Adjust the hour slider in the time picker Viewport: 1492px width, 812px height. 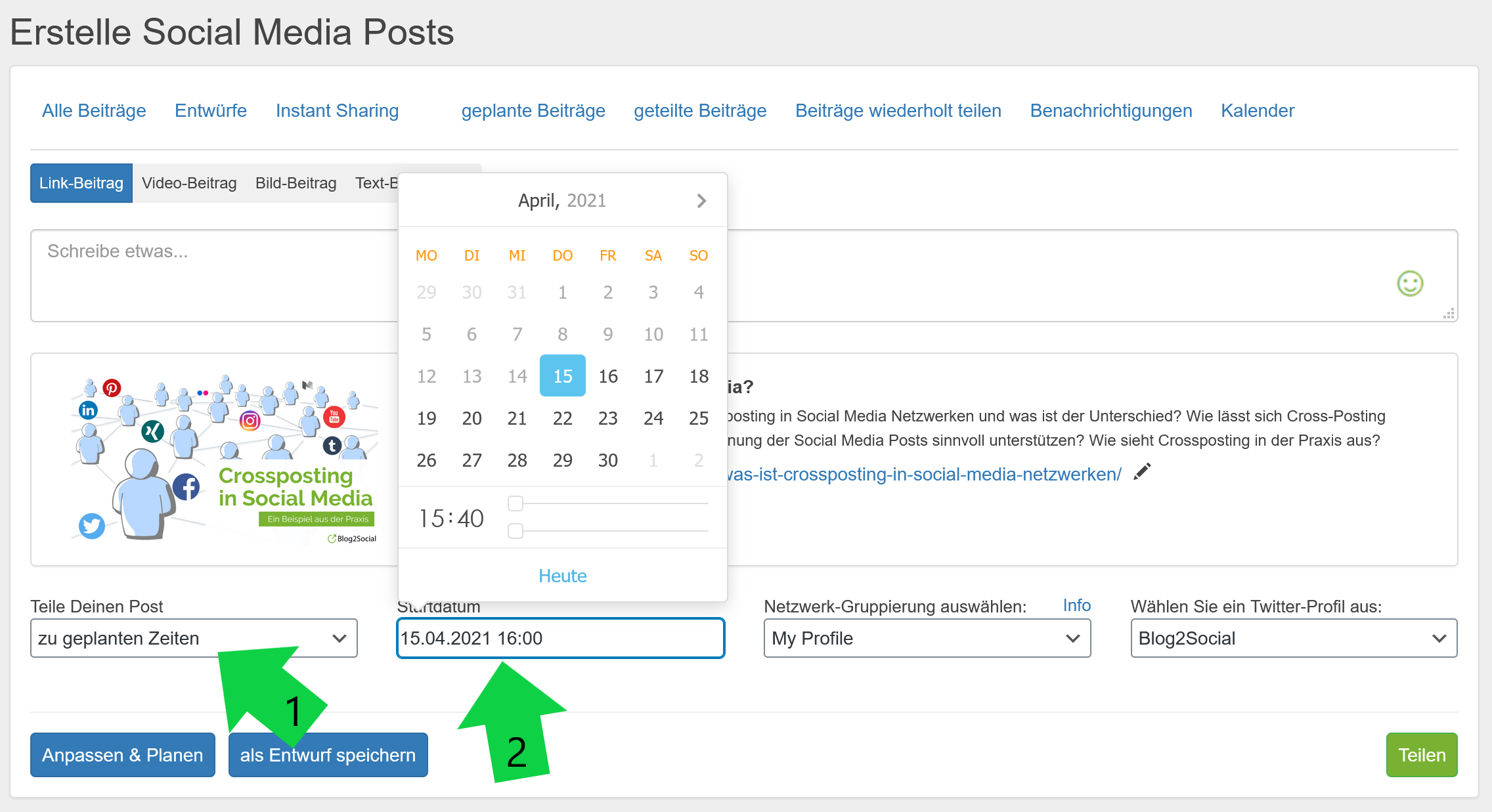pyautogui.click(x=516, y=503)
